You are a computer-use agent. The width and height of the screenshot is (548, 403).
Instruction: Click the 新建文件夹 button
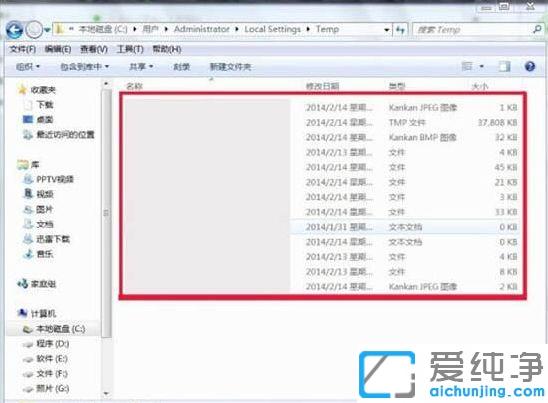(230, 66)
